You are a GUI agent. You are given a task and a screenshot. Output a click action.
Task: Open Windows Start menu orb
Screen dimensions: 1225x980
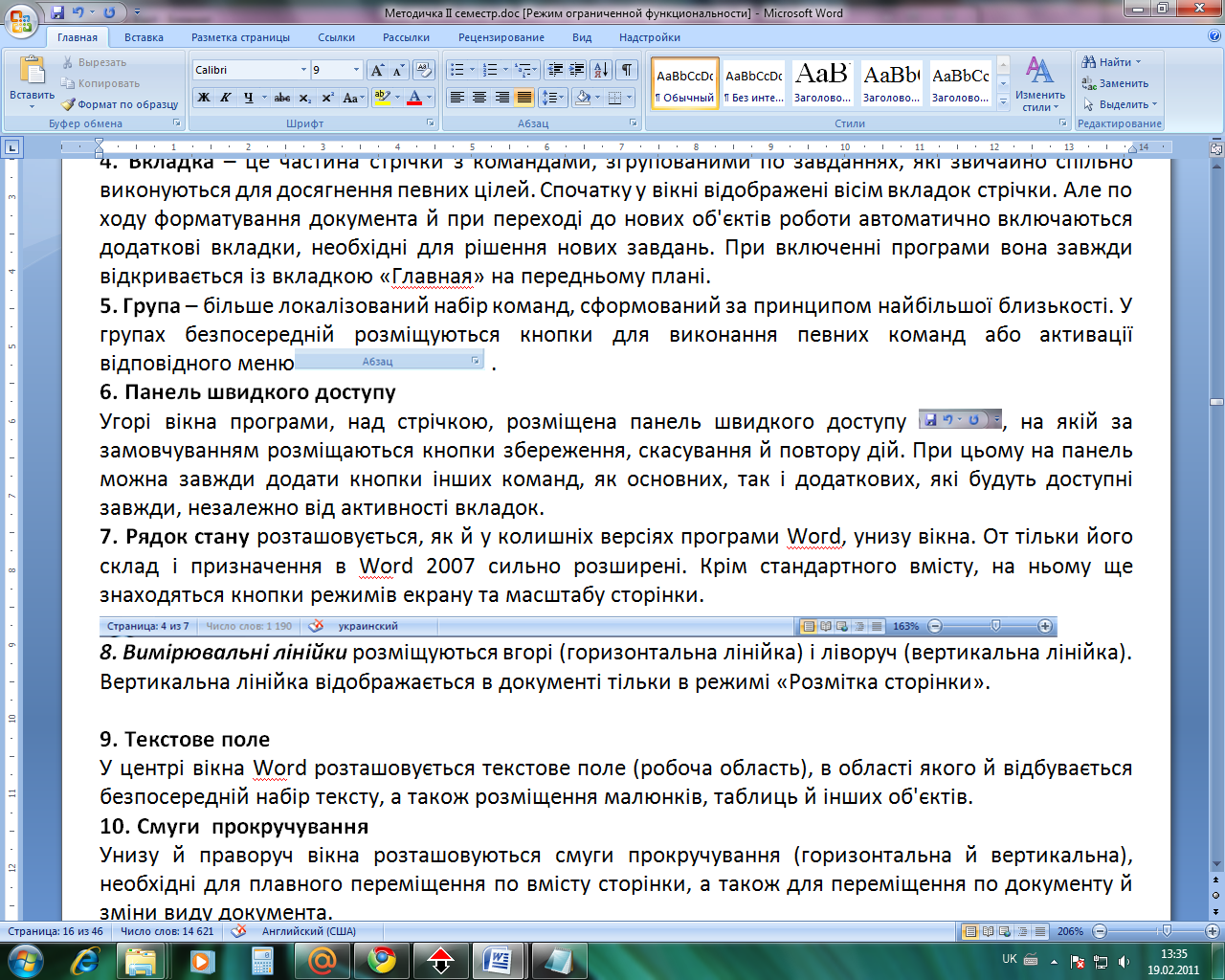pos(25,960)
